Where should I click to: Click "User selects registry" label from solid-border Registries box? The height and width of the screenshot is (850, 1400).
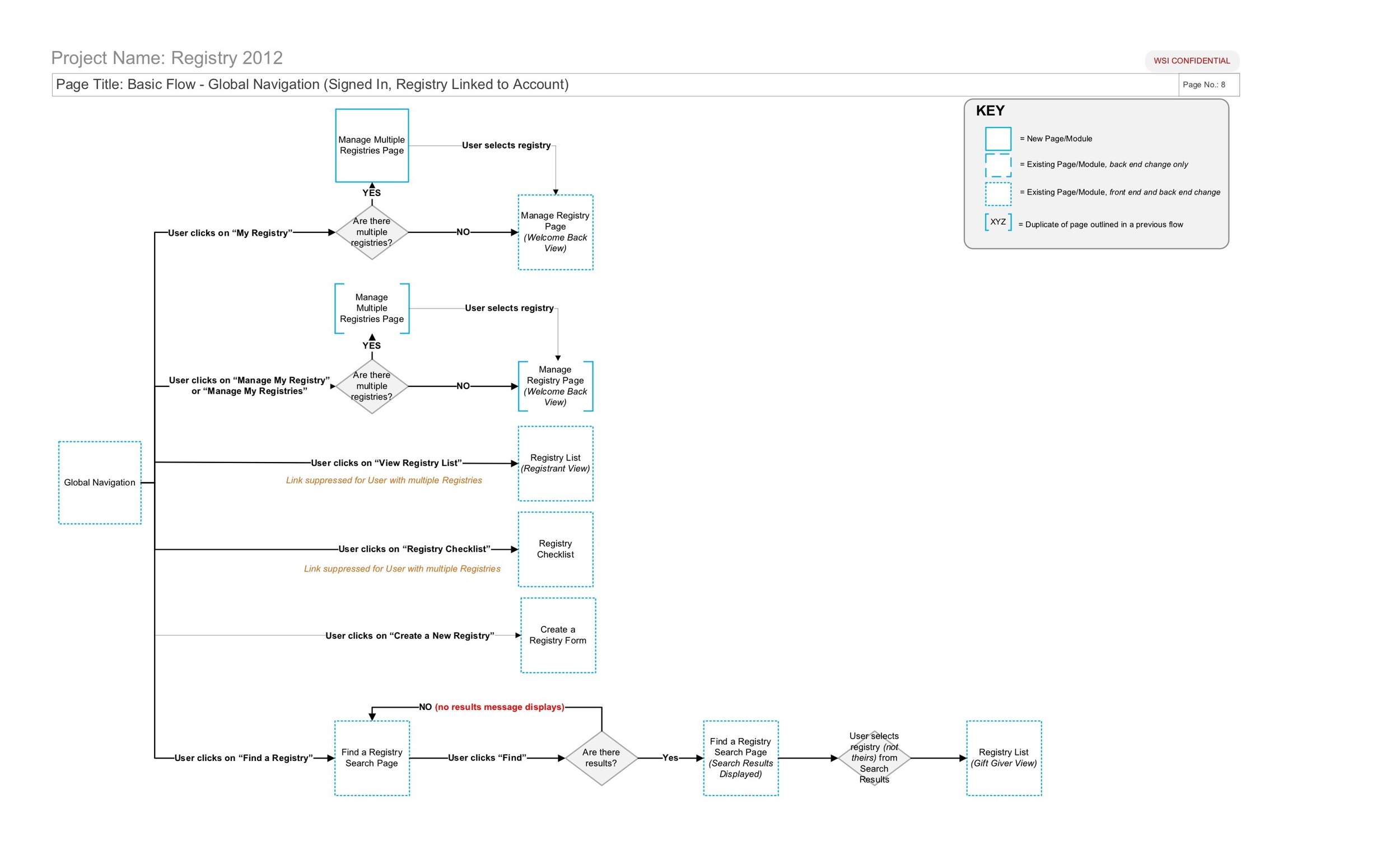click(x=506, y=146)
